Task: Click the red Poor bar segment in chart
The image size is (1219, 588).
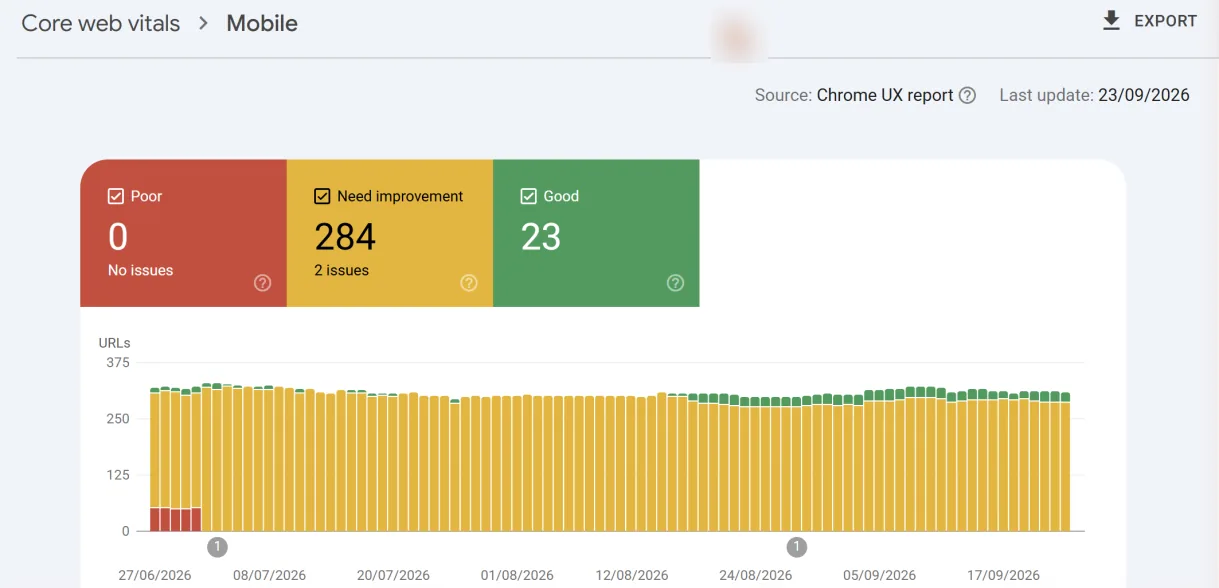Action: coord(176,520)
